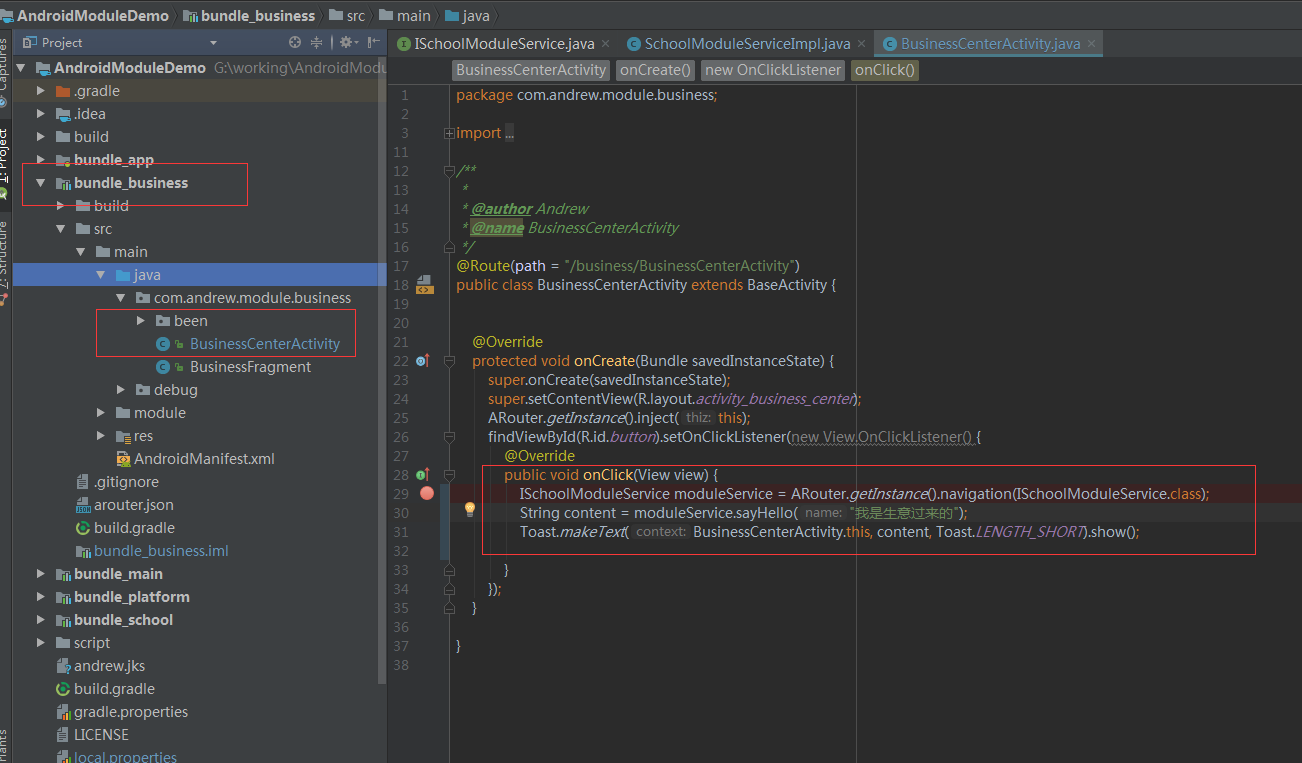Expand the been package folder
This screenshot has width=1302, height=763.
click(140, 321)
